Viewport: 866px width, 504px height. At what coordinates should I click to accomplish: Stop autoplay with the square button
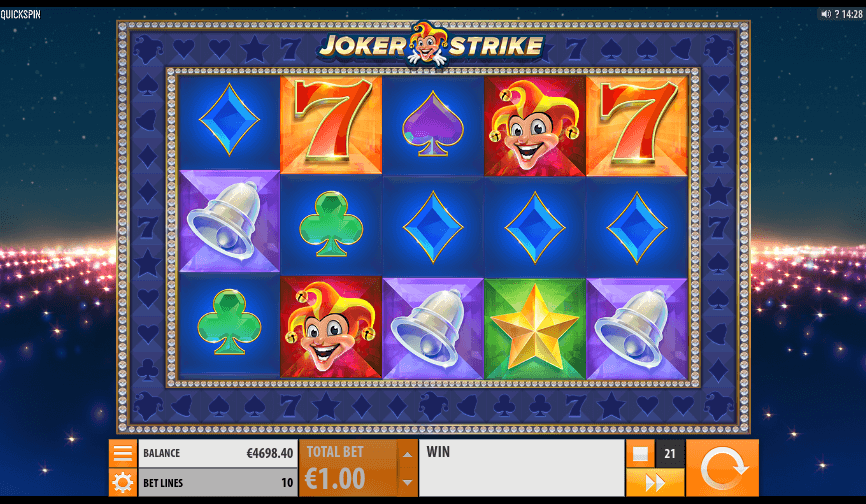click(x=640, y=454)
